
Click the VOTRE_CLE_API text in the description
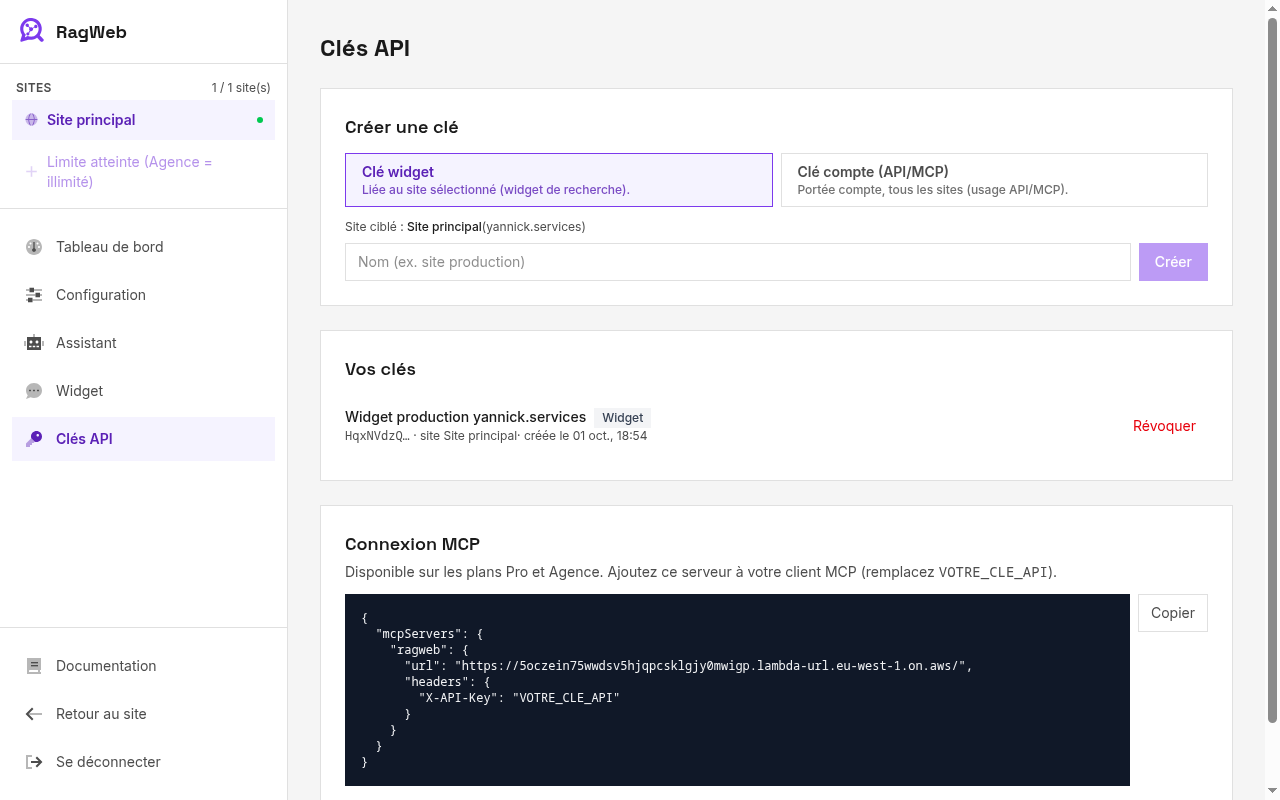click(995, 573)
